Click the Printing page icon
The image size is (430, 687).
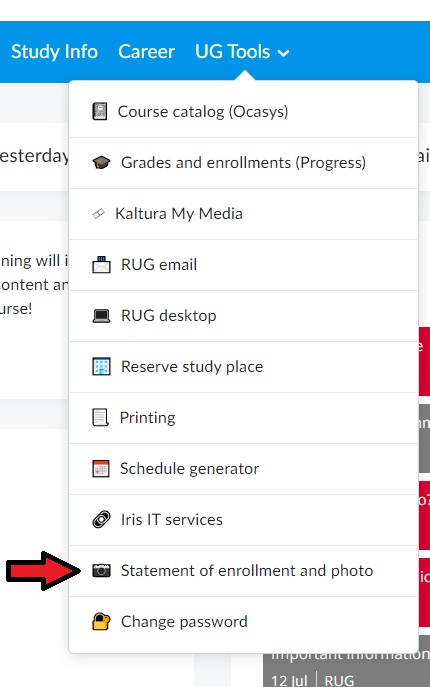[100, 418]
